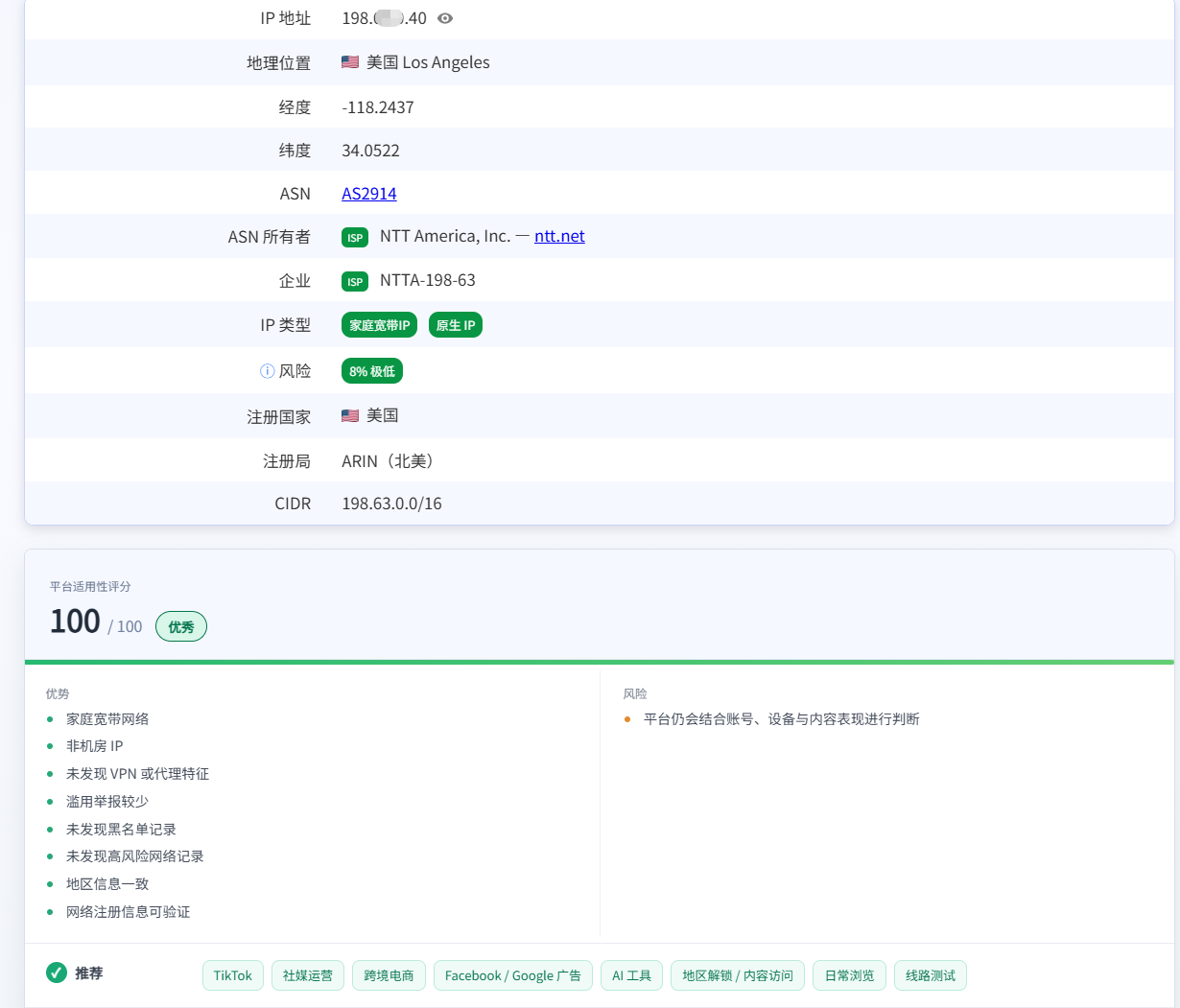Screen dimensions: 1180x1008
Task: Click the ISP badge beside NTTA-198-63
Action: click(355, 281)
